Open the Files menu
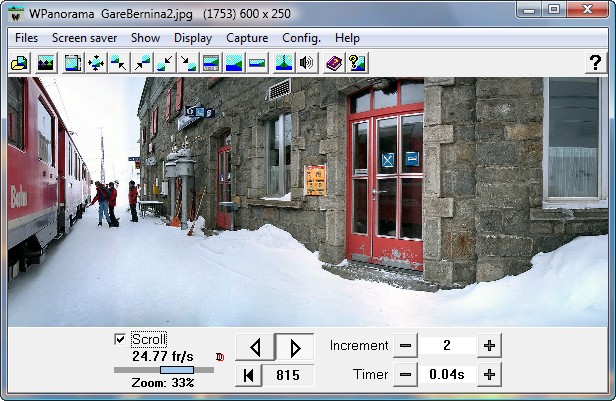 tap(27, 38)
